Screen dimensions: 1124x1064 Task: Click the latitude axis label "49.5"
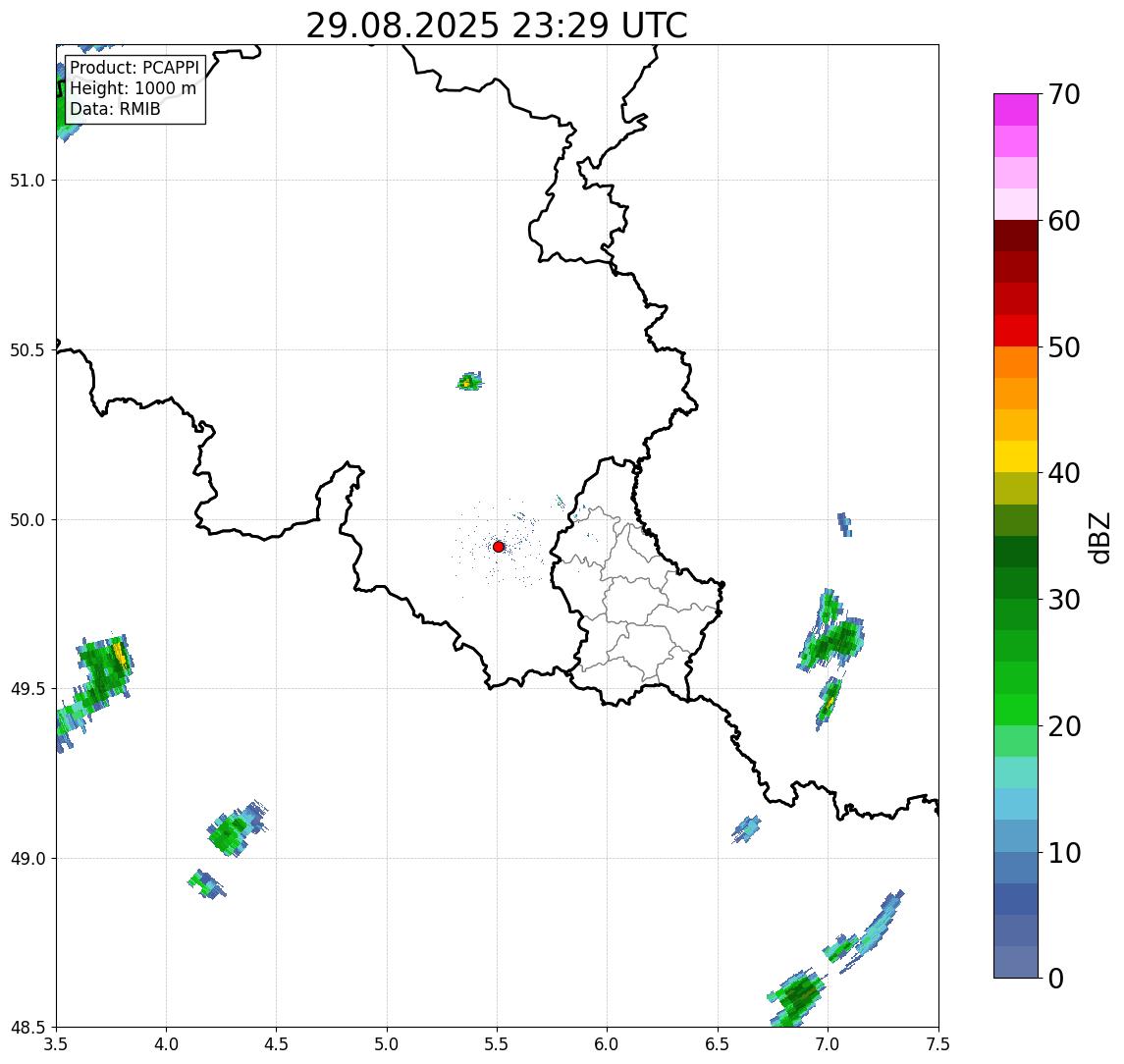[x=27, y=689]
